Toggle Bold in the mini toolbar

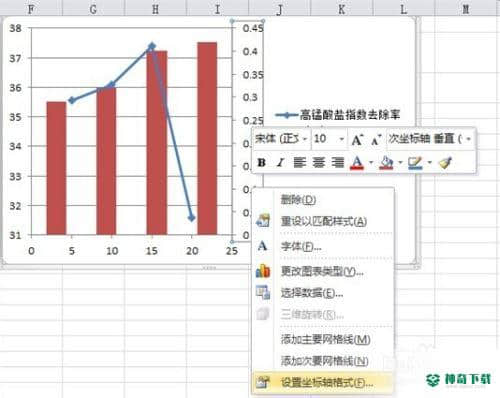click(x=262, y=163)
